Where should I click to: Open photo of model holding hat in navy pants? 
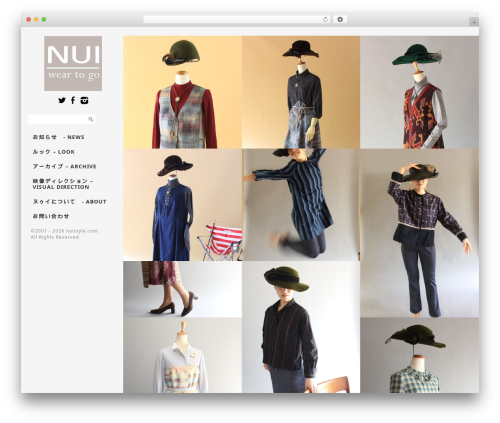click(x=420, y=233)
